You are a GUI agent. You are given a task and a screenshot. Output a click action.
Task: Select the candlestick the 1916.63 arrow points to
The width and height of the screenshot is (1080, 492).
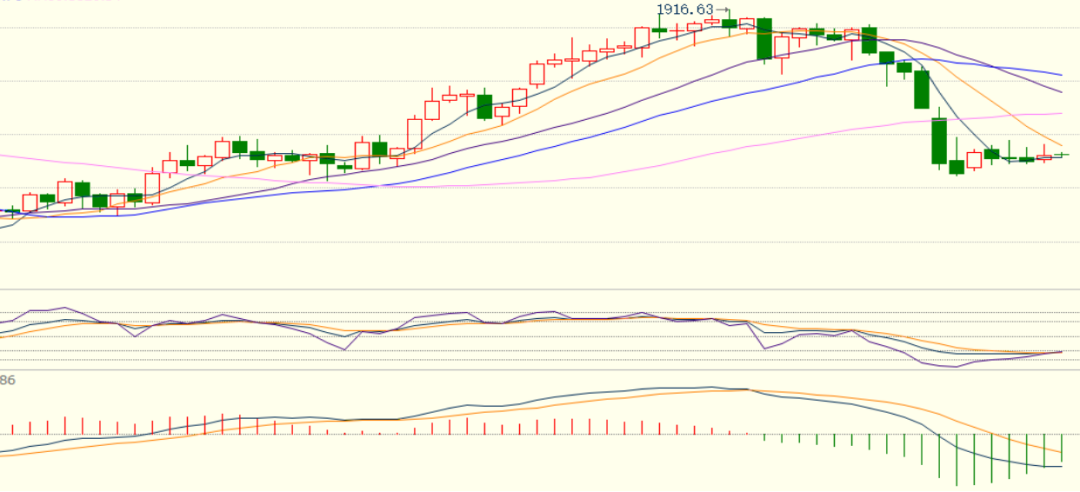(729, 22)
